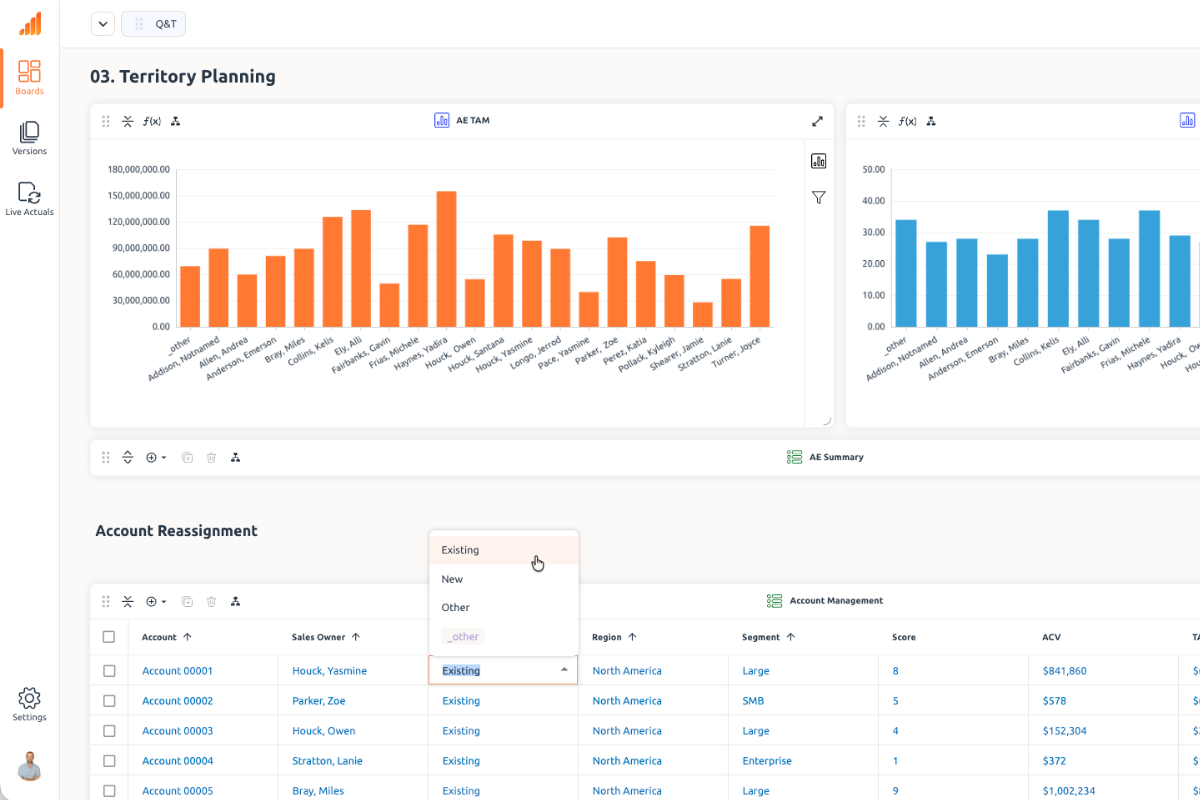The width and height of the screenshot is (1200, 800).
Task: Open Account 00003 link
Action: [177, 731]
